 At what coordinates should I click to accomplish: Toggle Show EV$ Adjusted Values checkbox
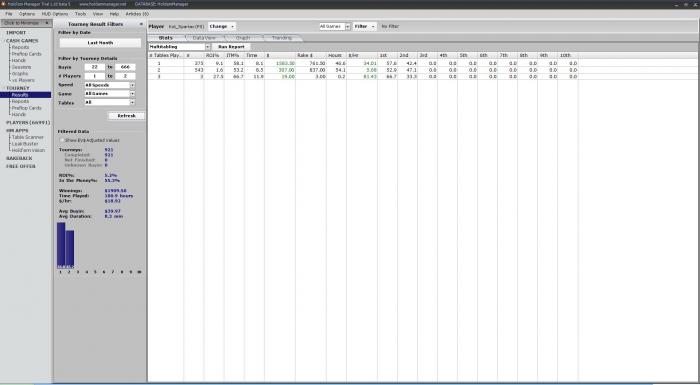pos(62,140)
